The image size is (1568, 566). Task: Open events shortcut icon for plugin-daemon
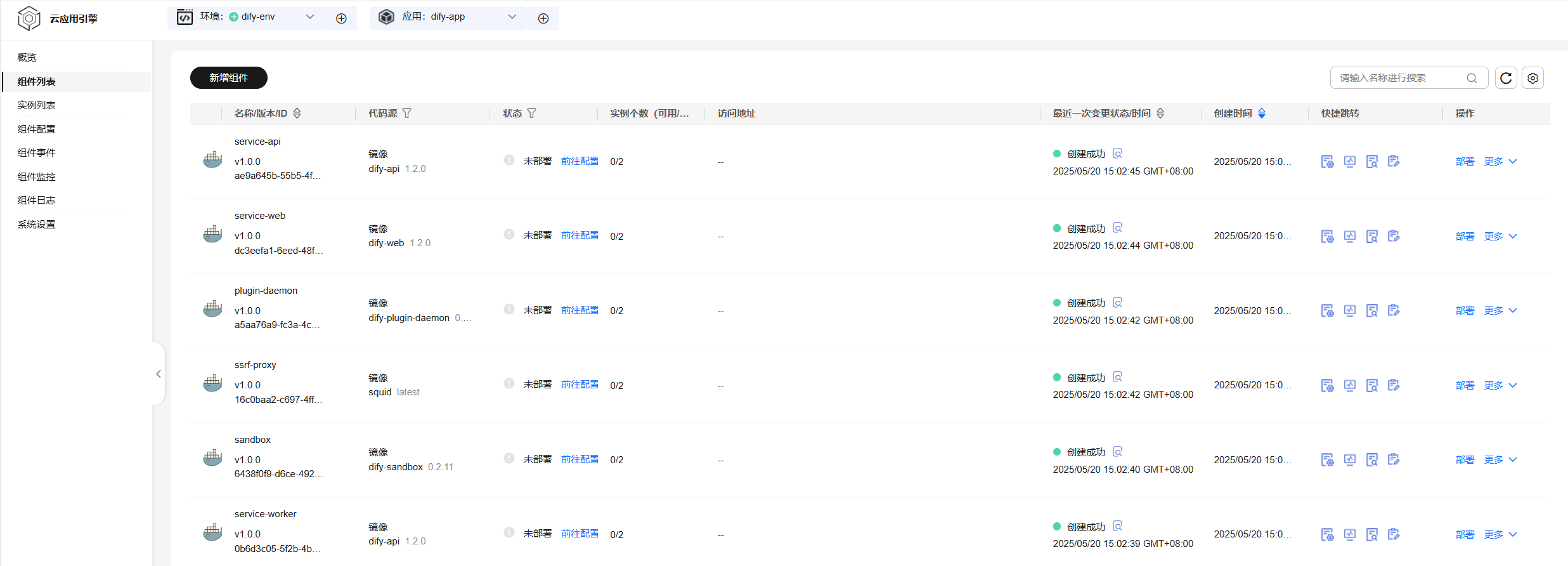(x=1394, y=310)
